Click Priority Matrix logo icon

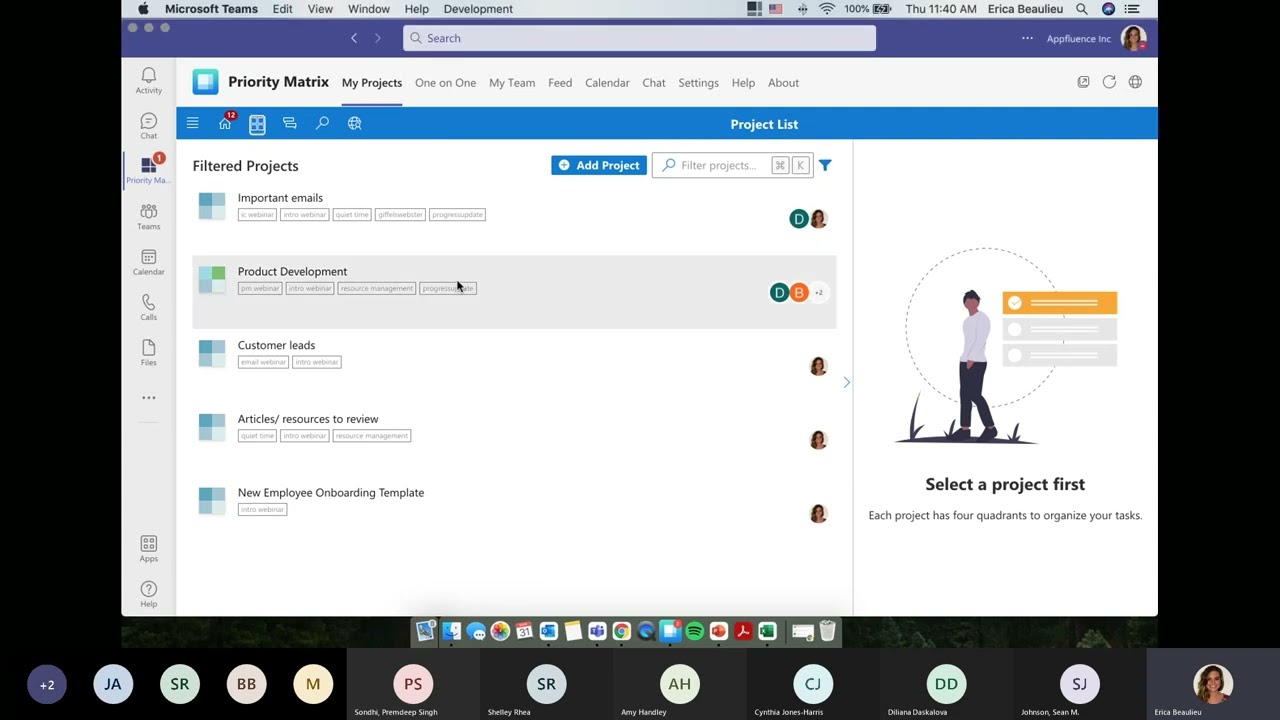pos(206,82)
